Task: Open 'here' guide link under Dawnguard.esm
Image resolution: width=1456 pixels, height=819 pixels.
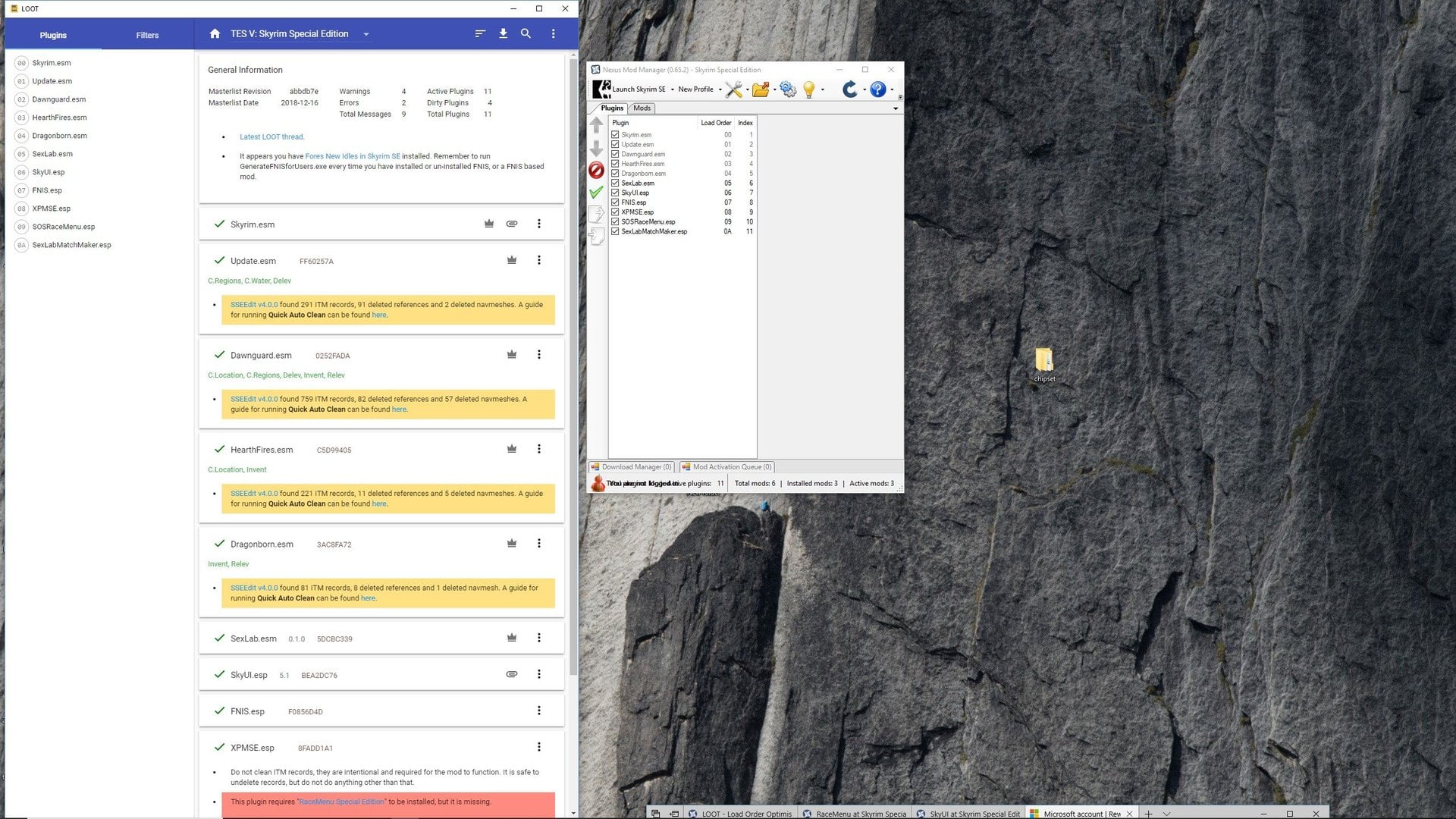Action: 400,409
